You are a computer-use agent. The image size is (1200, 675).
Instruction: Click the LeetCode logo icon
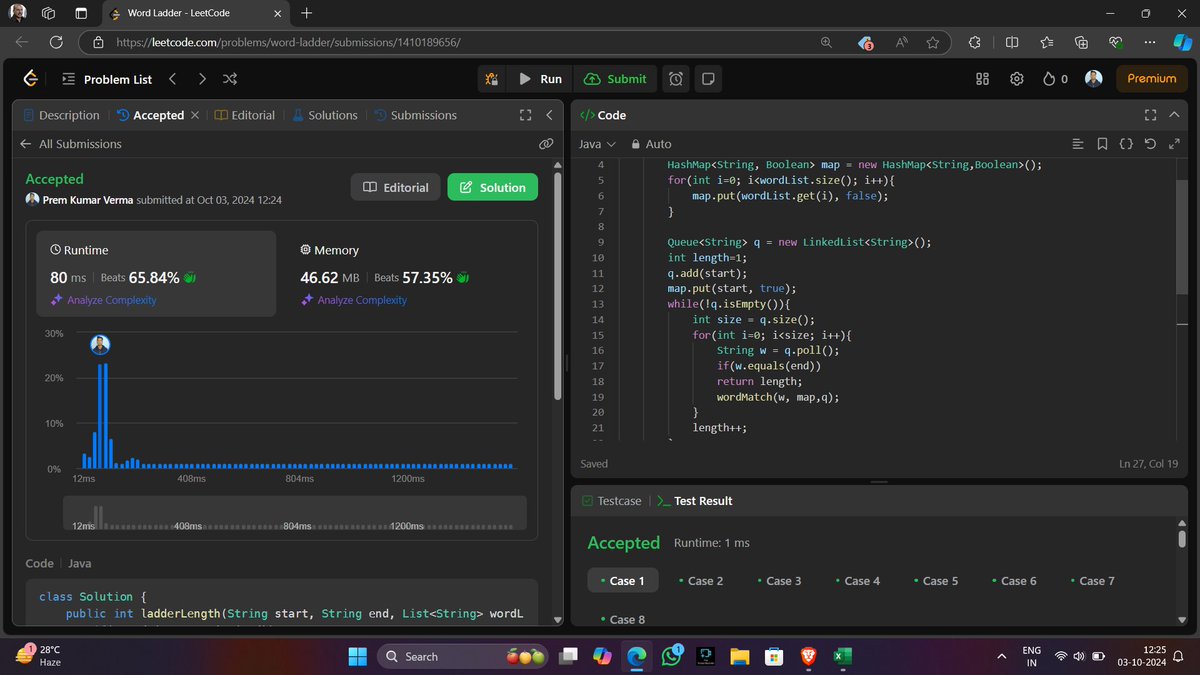point(30,79)
